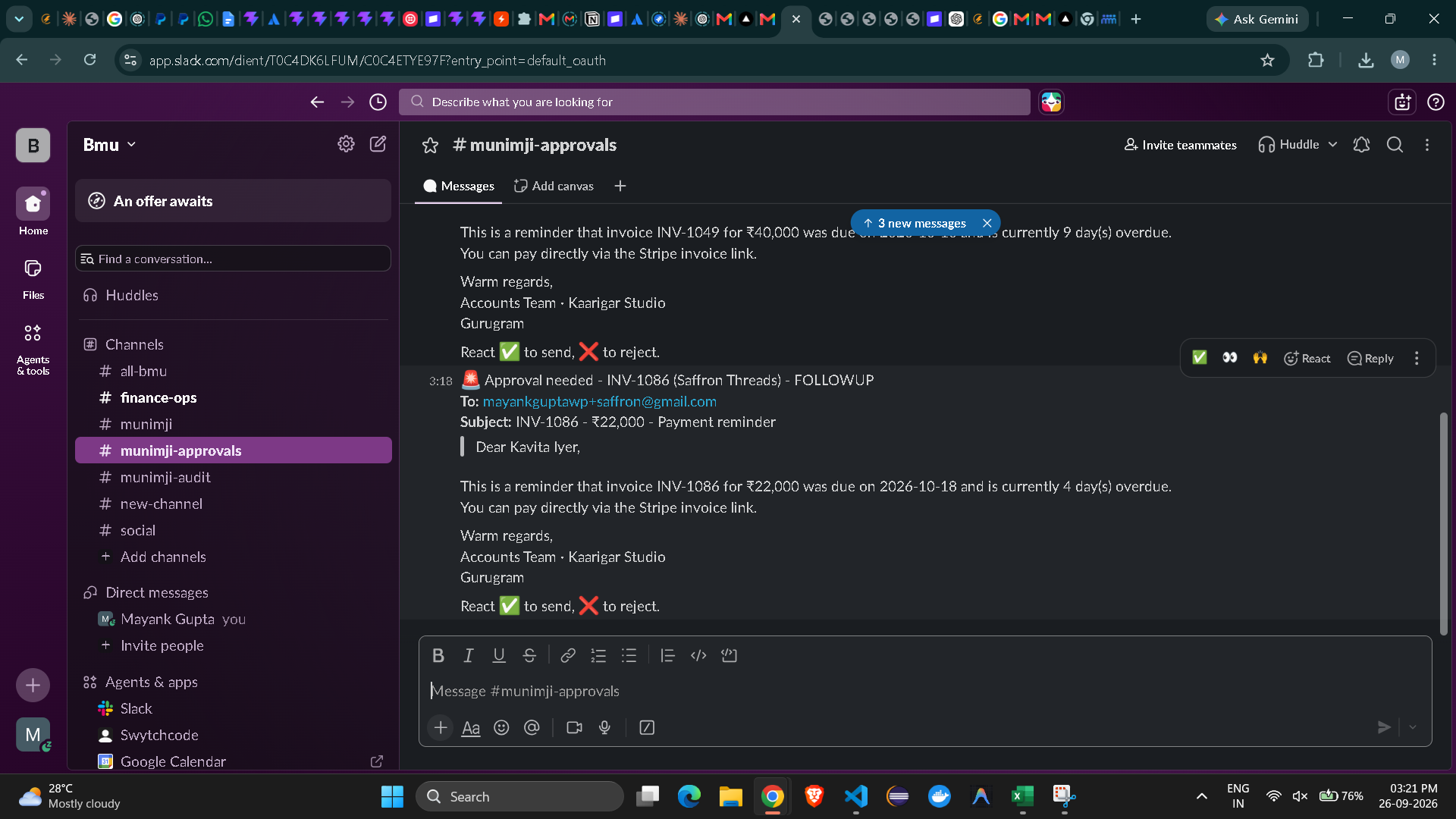Jump to the 3 new messages

click(916, 223)
